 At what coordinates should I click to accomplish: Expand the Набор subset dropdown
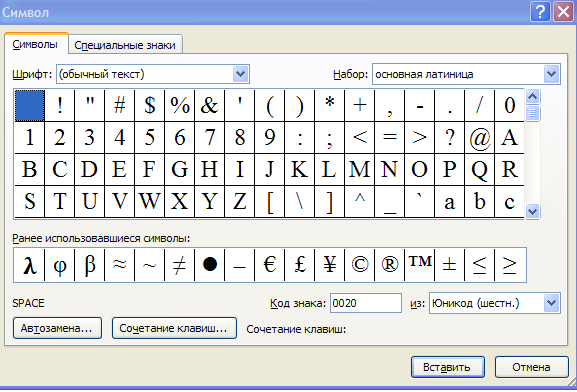(x=551, y=74)
